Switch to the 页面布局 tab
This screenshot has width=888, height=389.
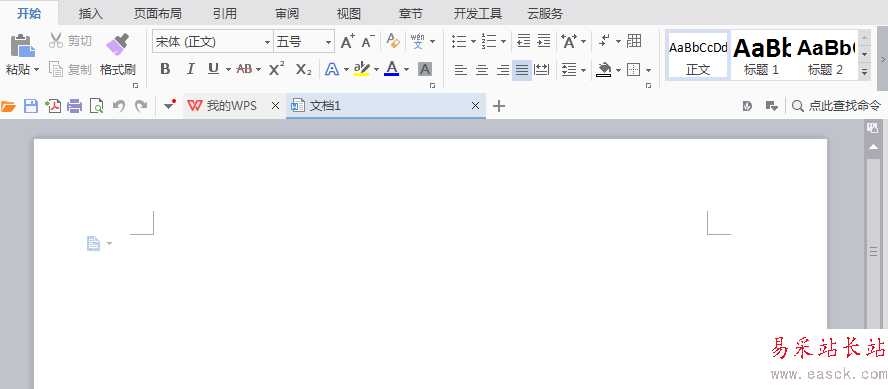[x=157, y=14]
